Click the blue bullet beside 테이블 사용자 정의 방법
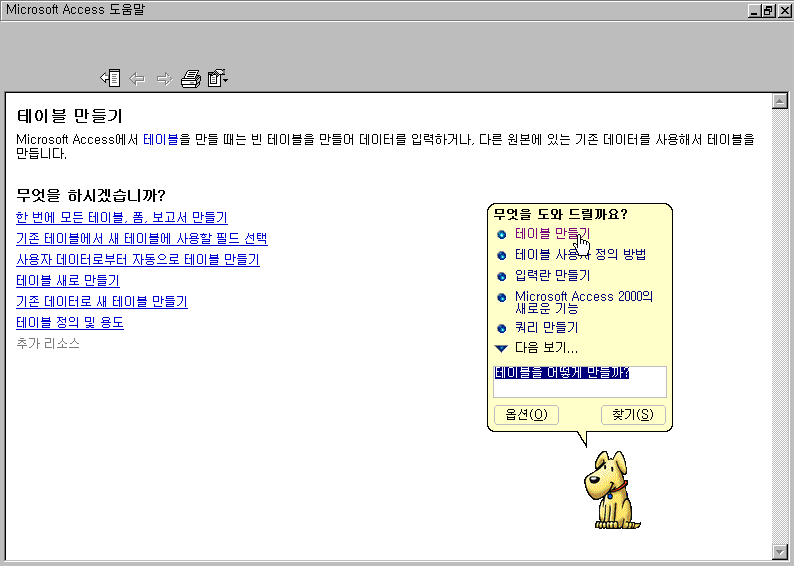The height and width of the screenshot is (566, 794). 501,256
